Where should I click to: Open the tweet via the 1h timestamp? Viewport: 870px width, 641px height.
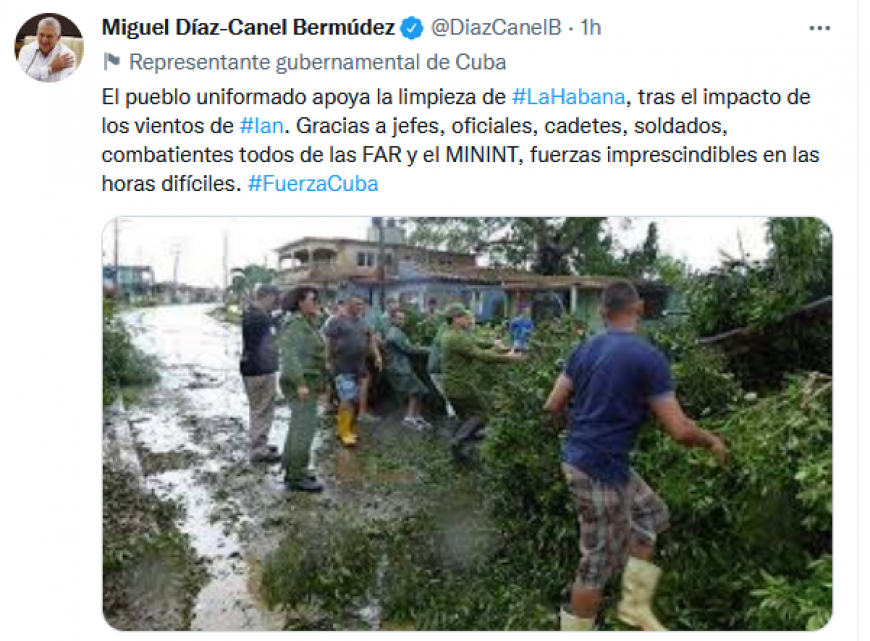pos(590,28)
